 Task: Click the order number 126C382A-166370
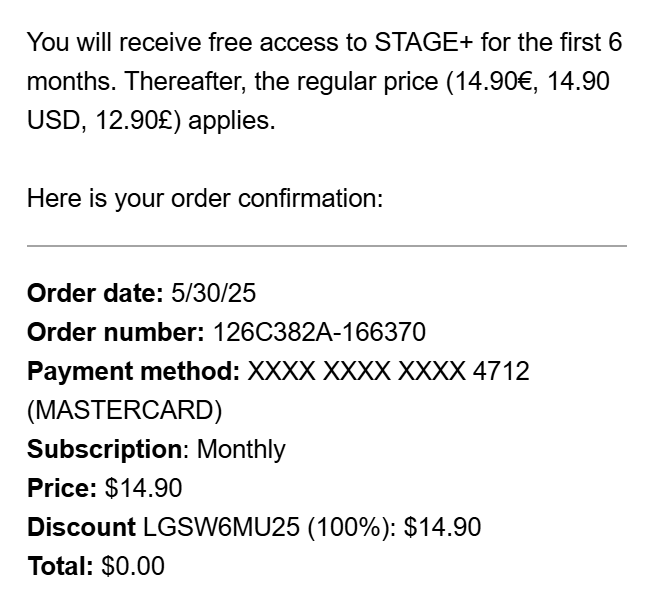pos(319,332)
